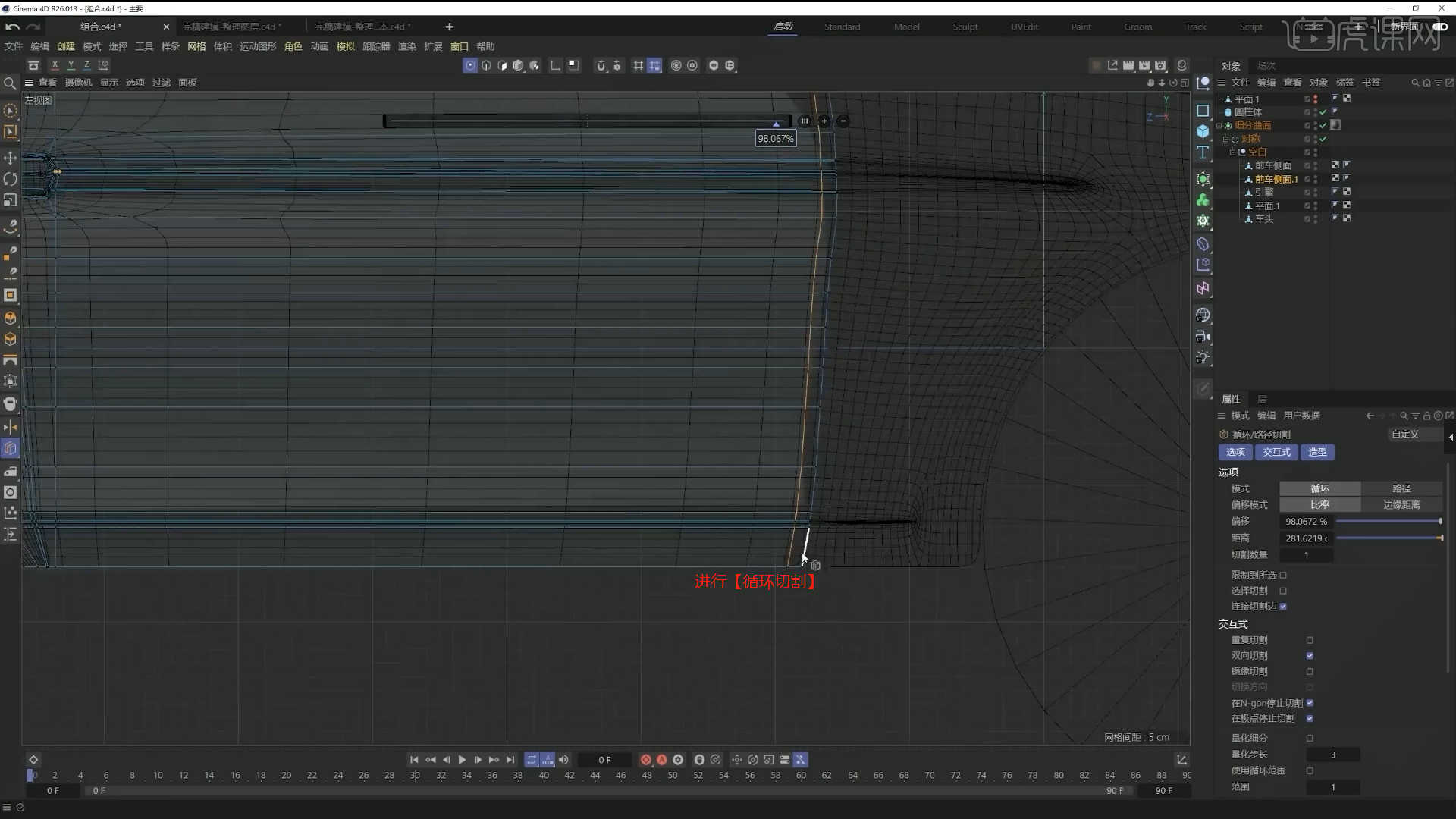
Task: Select 前车侧面.1 object in tree
Action: click(x=1276, y=179)
